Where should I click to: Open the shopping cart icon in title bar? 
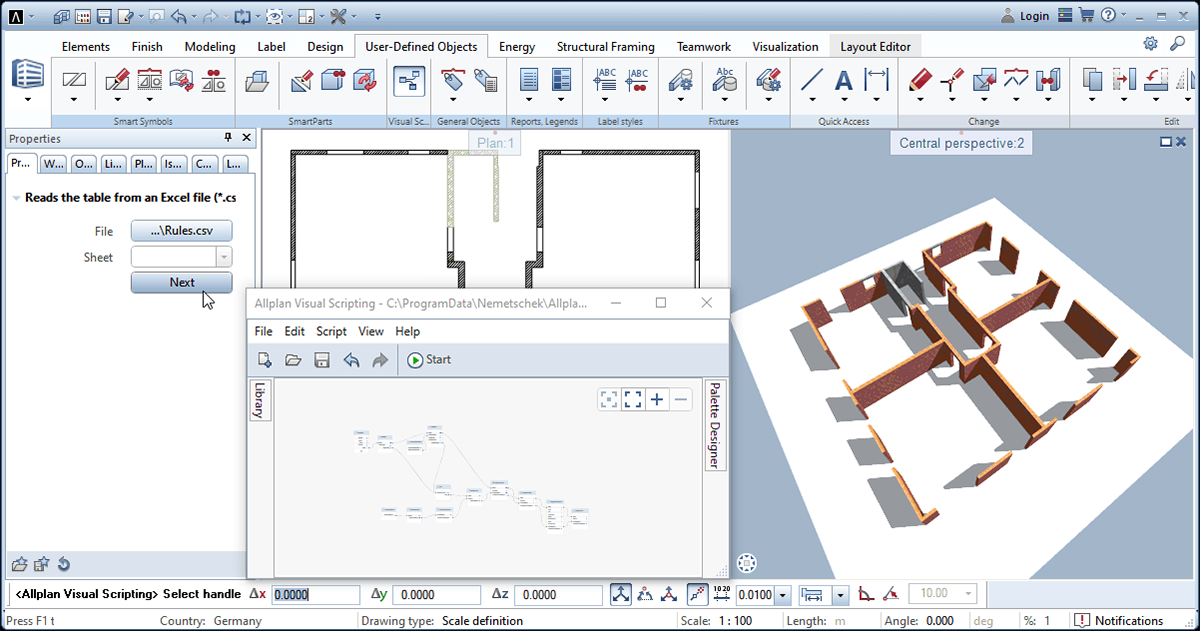pyautogui.click(x=1086, y=15)
